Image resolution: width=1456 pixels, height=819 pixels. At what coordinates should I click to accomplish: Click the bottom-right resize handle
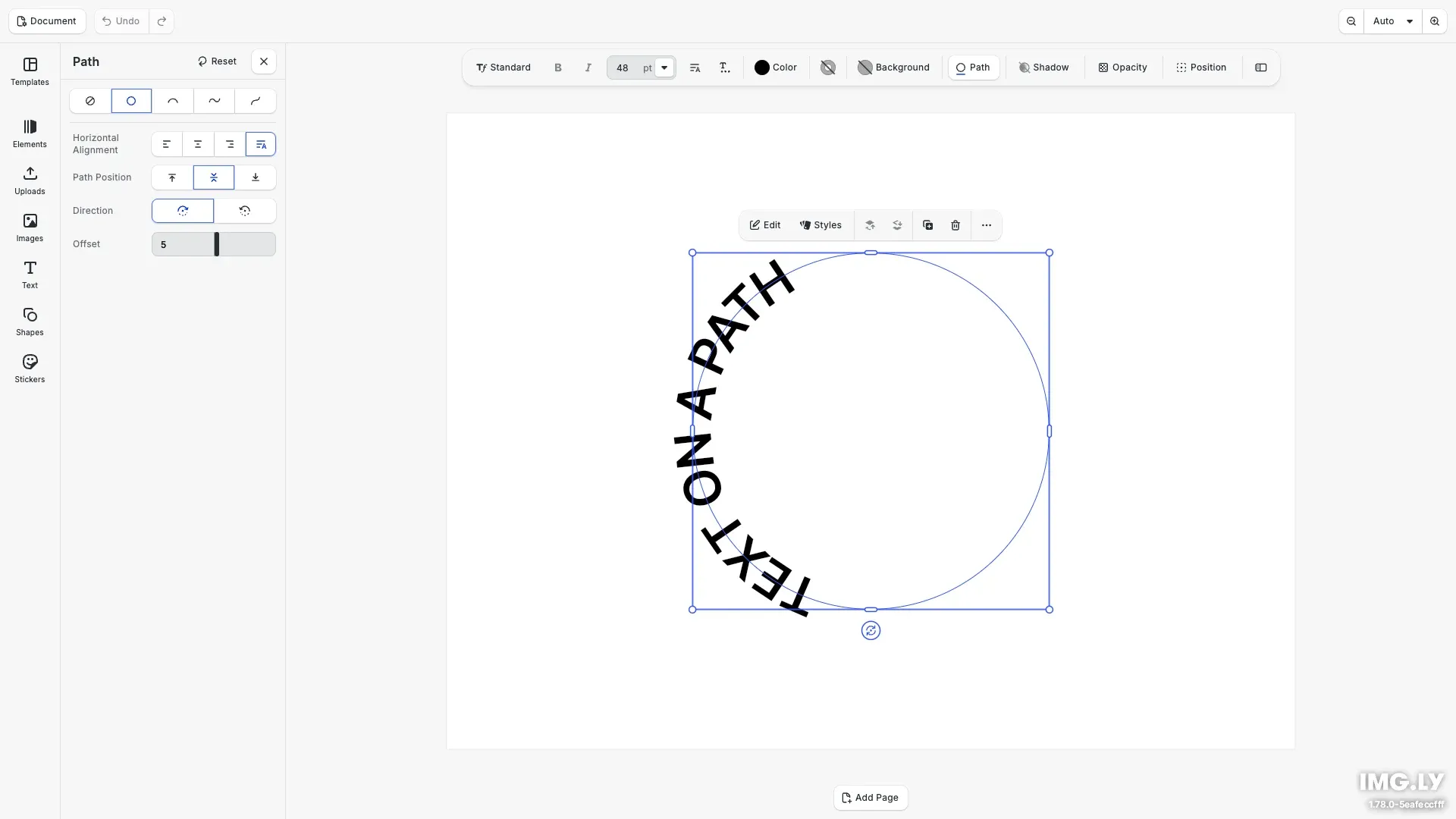pyautogui.click(x=1050, y=610)
